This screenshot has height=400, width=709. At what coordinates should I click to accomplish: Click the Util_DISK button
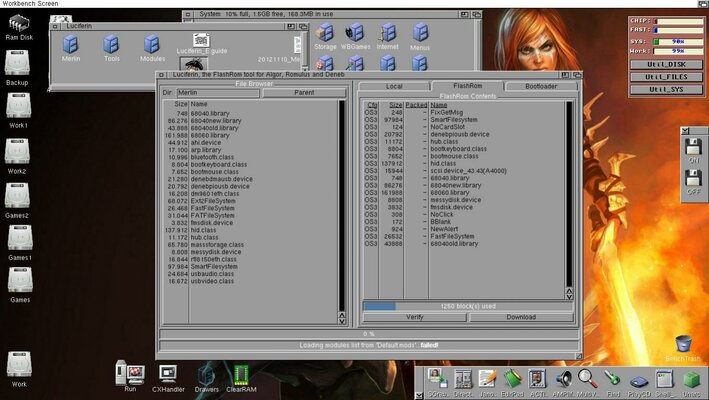point(666,64)
